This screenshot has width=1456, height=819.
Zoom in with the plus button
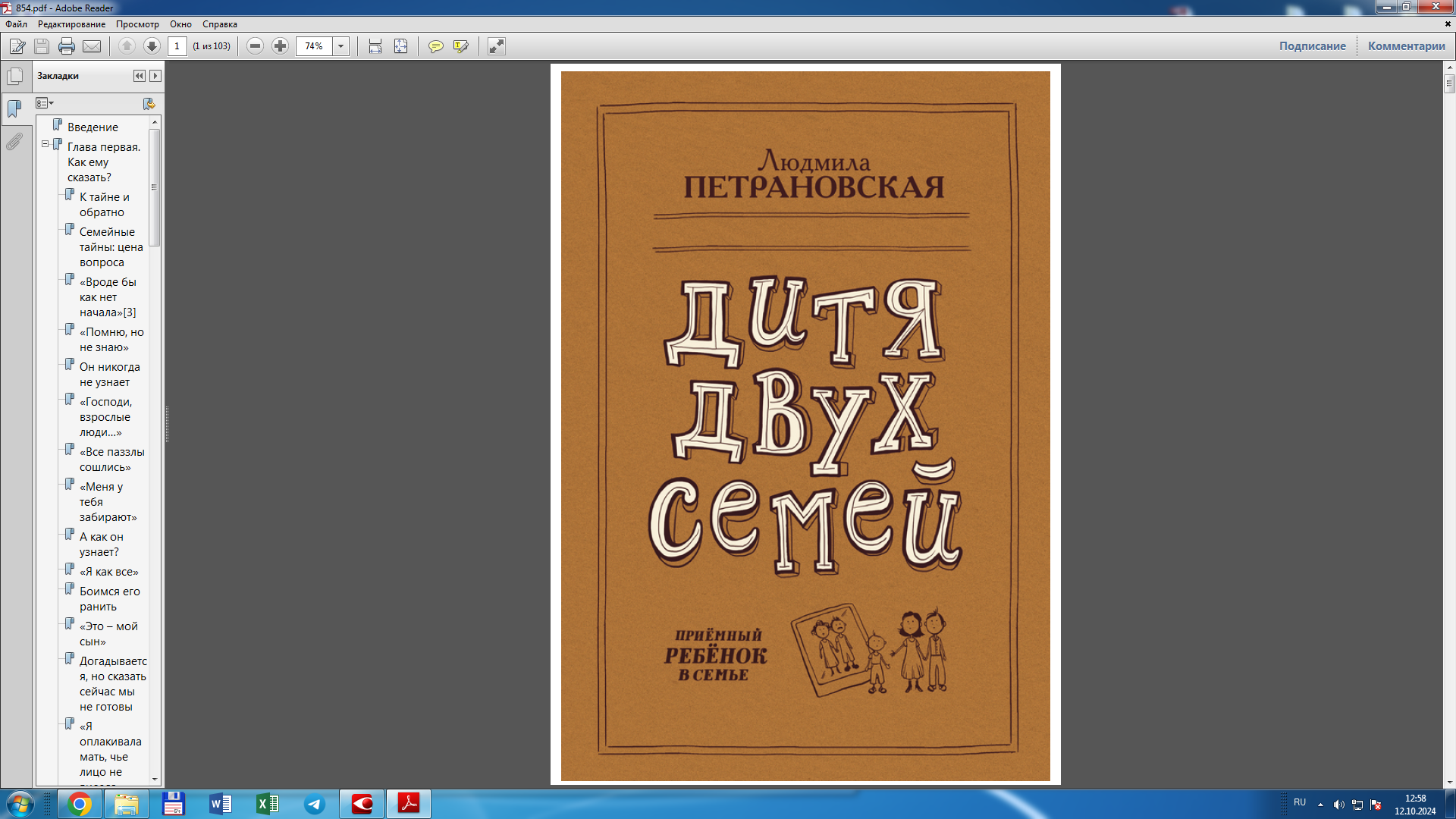point(281,46)
